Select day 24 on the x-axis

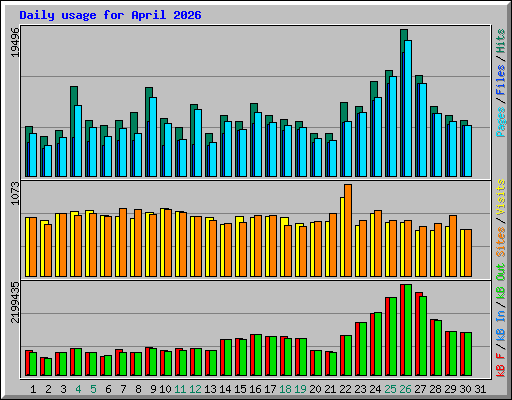375,389
